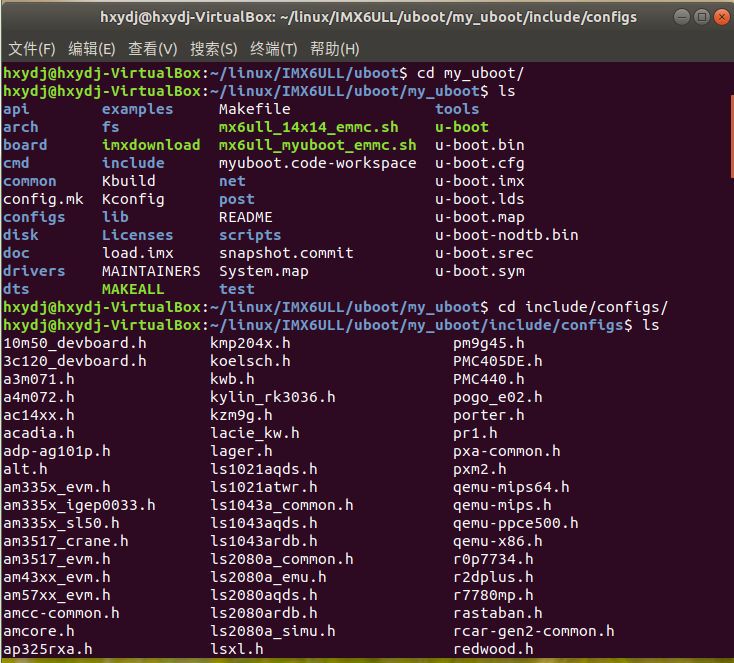The width and height of the screenshot is (734, 663).
Task: Click the 'api' directory name
Action: click(16, 109)
